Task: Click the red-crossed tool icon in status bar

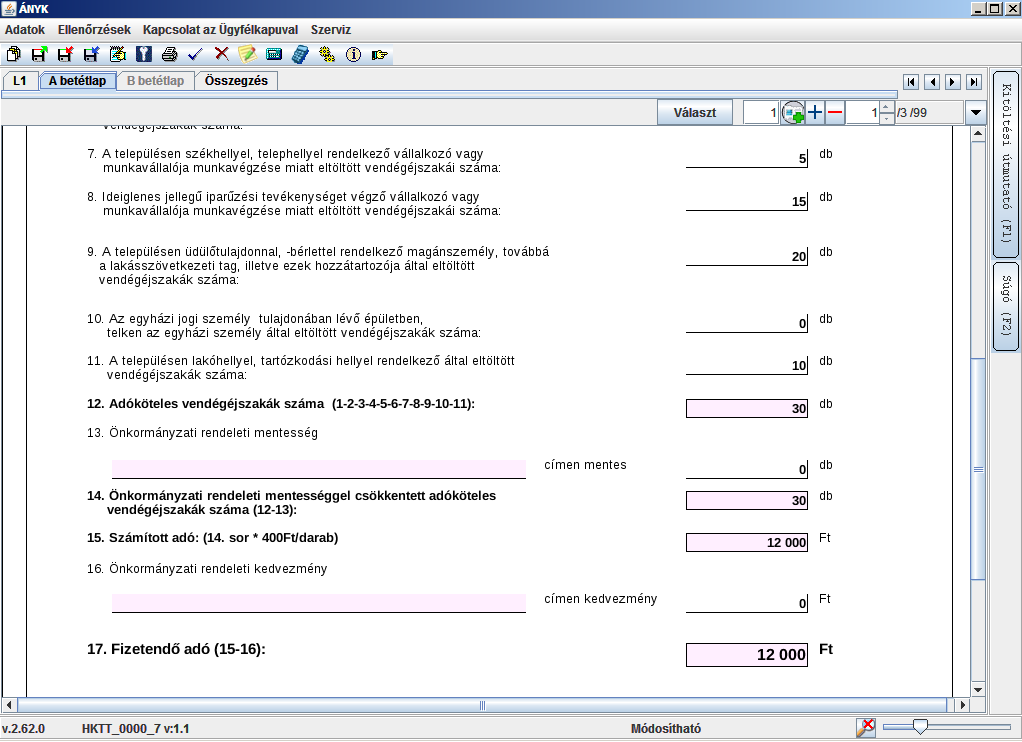Action: pos(866,728)
